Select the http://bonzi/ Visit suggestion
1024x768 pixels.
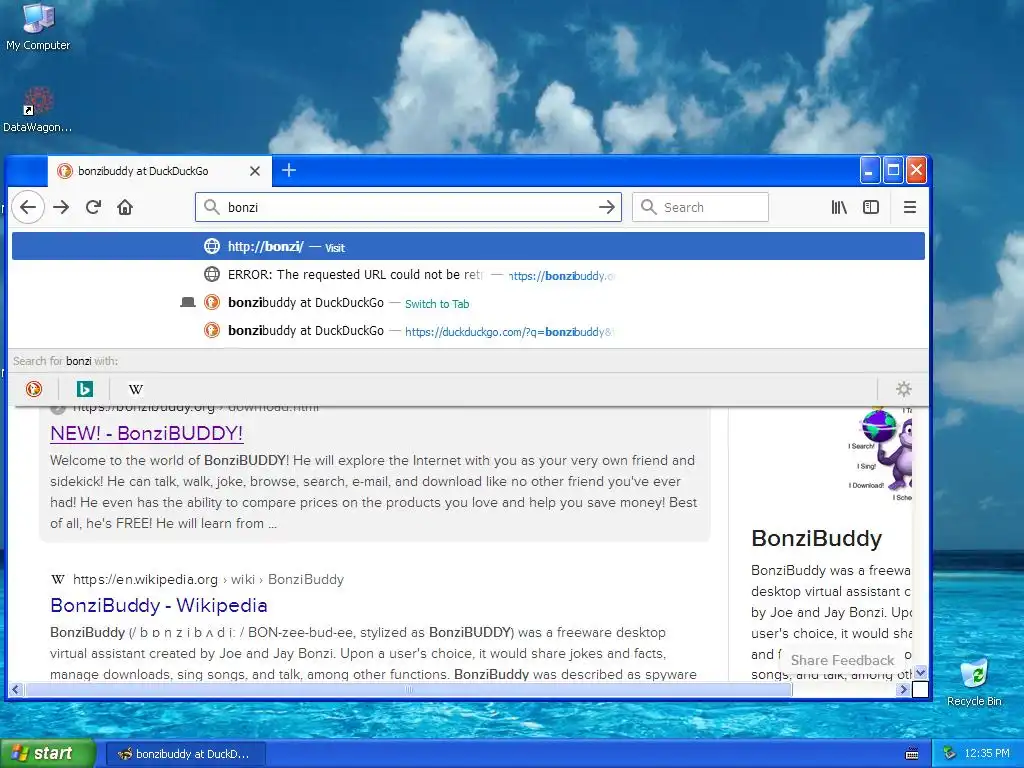pos(468,246)
